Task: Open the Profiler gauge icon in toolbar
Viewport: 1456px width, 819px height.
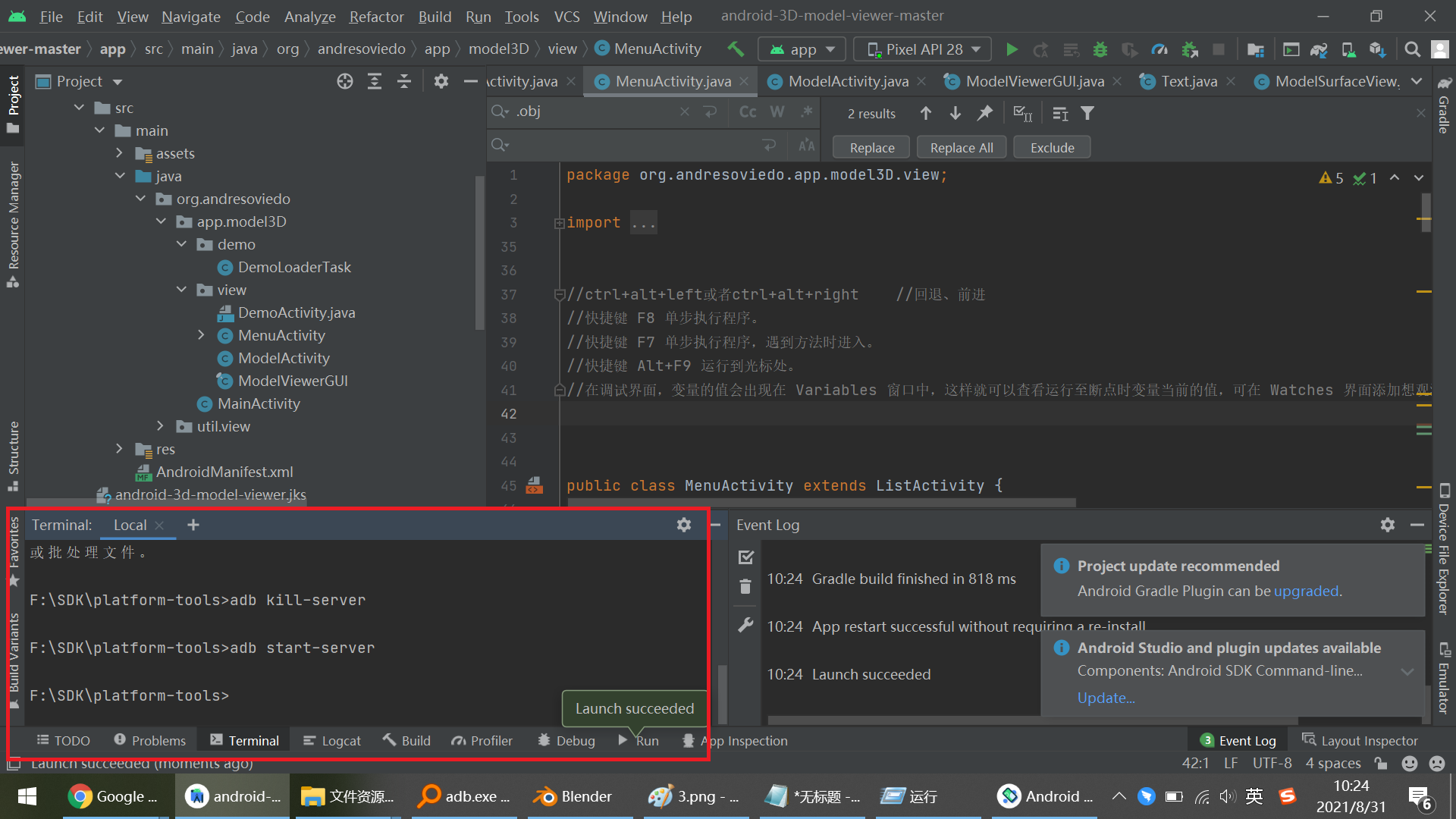Action: pos(1160,49)
